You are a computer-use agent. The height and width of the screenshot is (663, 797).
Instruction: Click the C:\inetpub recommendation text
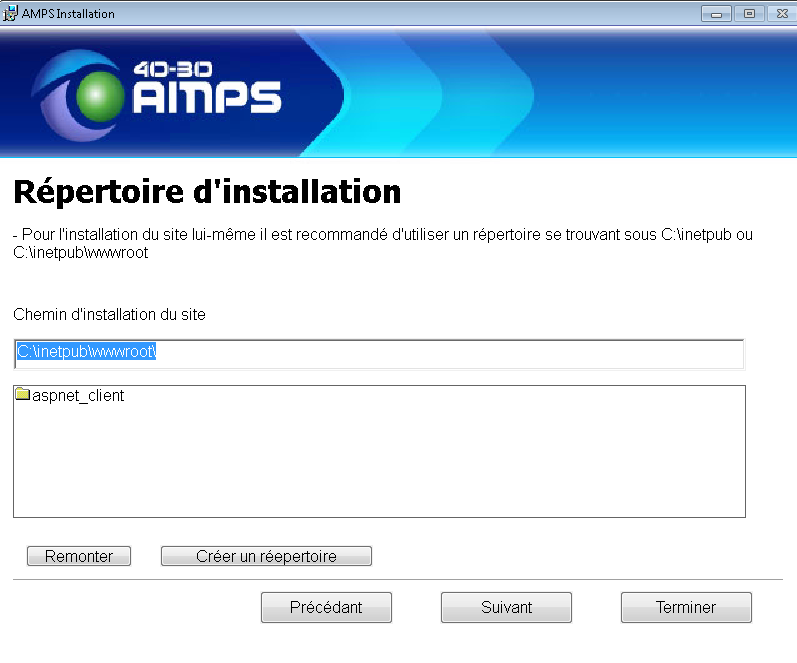coord(383,244)
